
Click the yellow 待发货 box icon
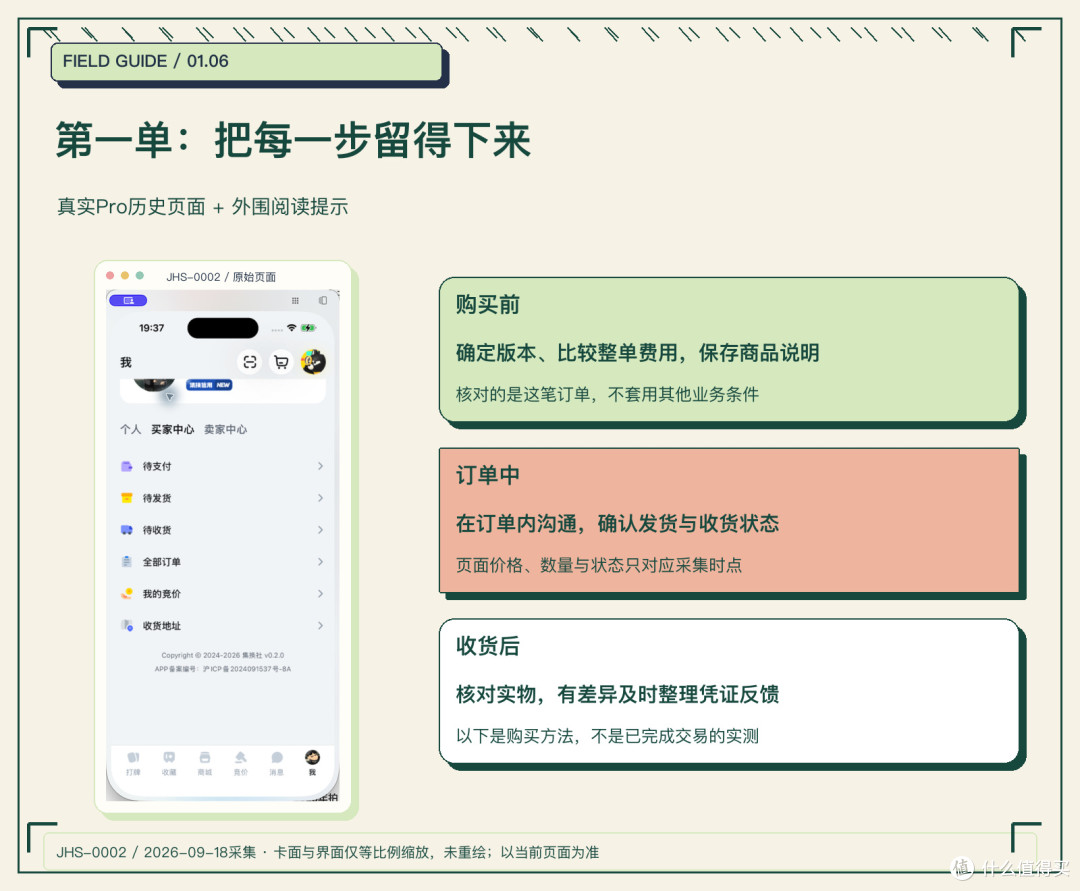tap(127, 498)
